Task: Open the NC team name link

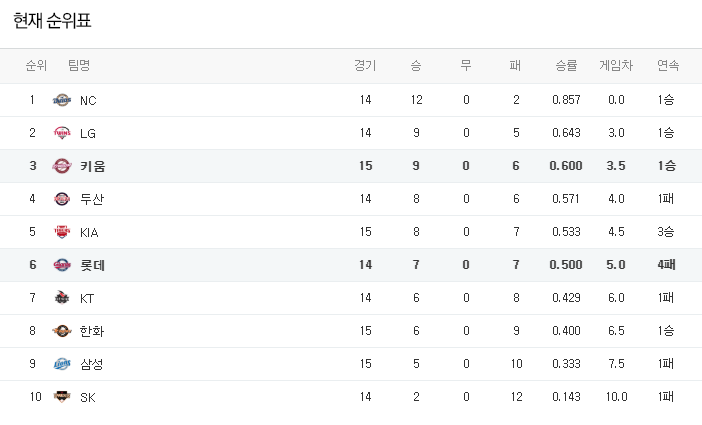Action: [x=88, y=100]
